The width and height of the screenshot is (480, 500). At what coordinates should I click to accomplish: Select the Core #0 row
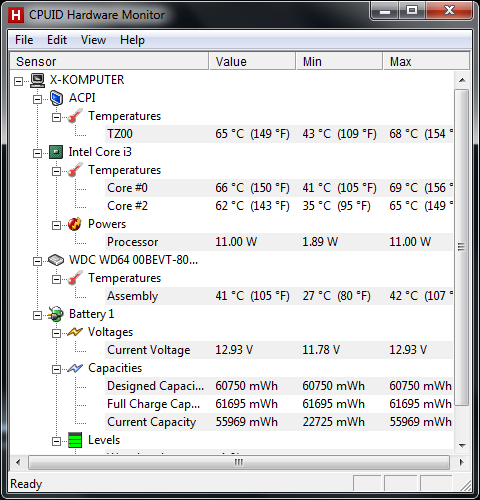(x=279, y=188)
